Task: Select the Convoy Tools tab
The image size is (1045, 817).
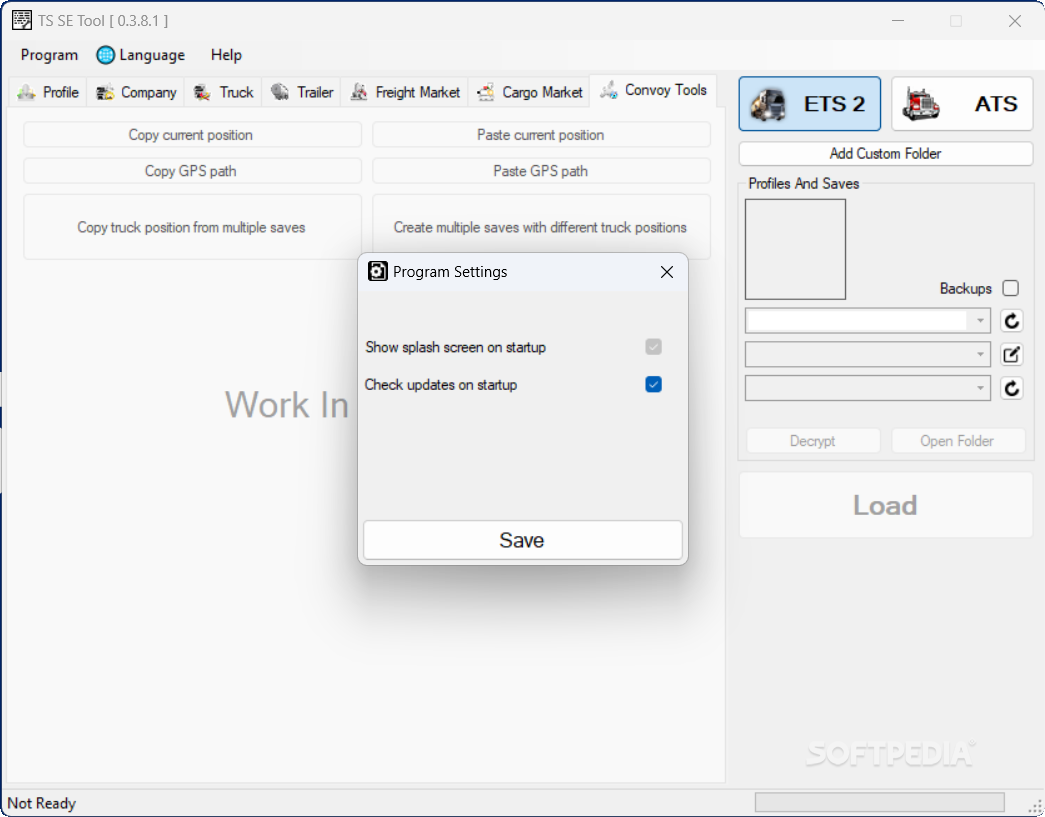Action: 653,90
